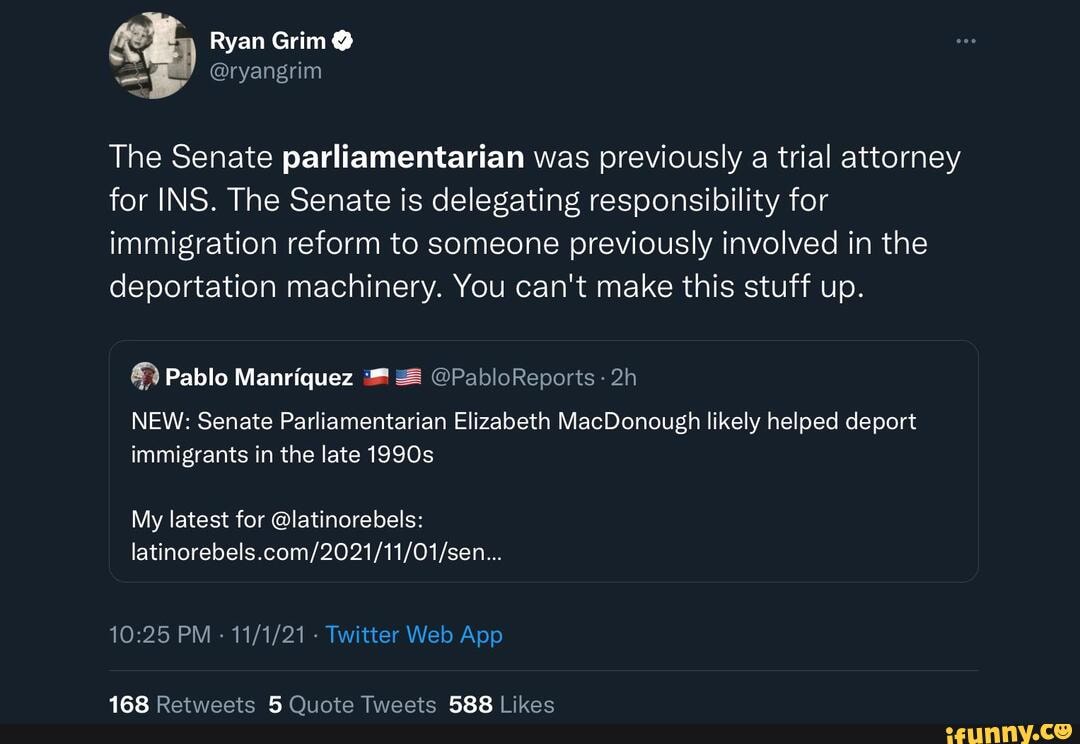View the 168 Retweets list
Image resolution: width=1080 pixels, height=744 pixels.
(181, 705)
